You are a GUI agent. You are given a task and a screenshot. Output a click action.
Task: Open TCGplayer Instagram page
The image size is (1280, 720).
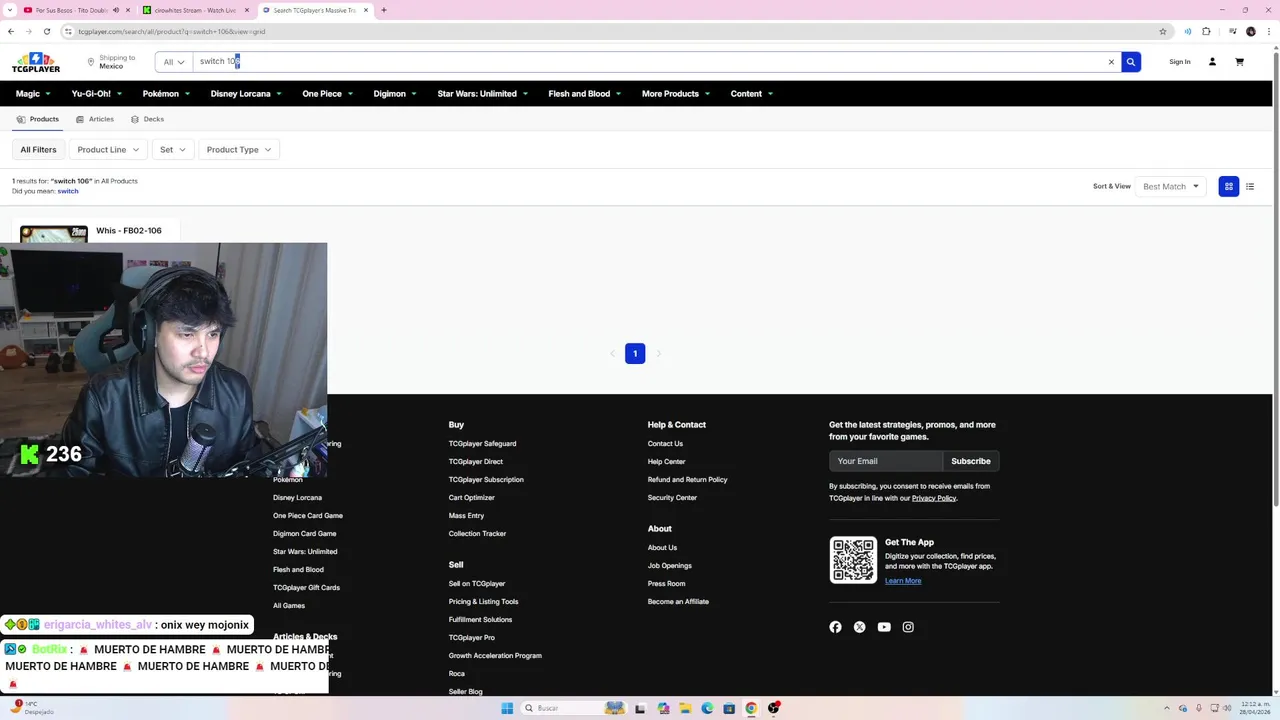[908, 627]
